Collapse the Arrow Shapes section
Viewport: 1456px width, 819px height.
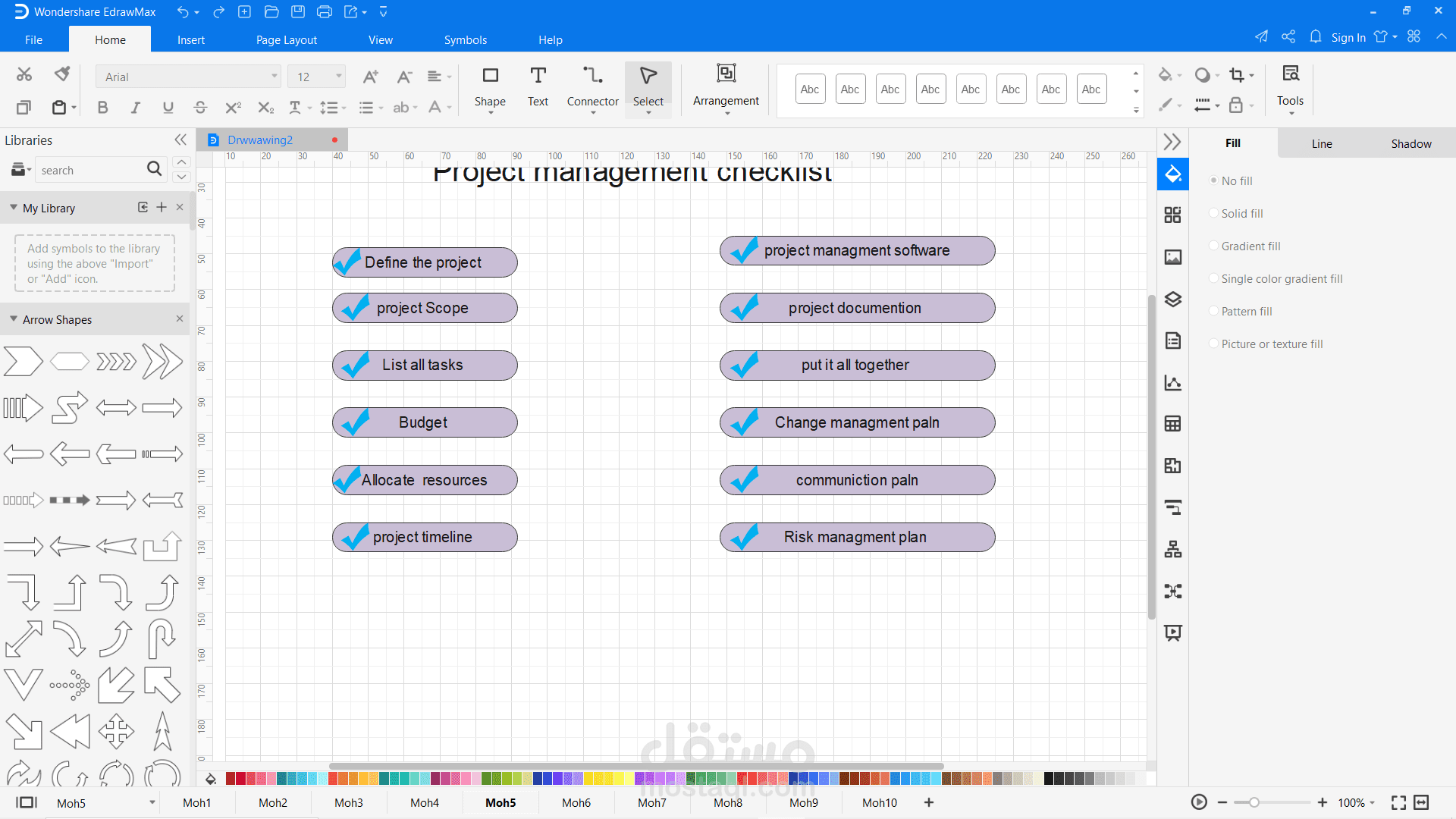pyautogui.click(x=14, y=319)
